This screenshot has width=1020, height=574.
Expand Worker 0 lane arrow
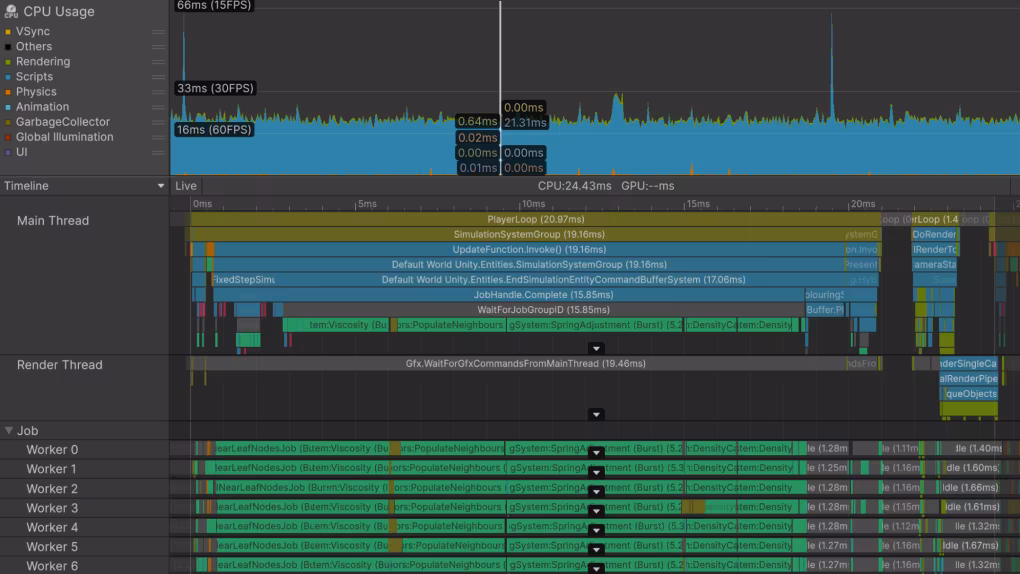[x=596, y=452]
